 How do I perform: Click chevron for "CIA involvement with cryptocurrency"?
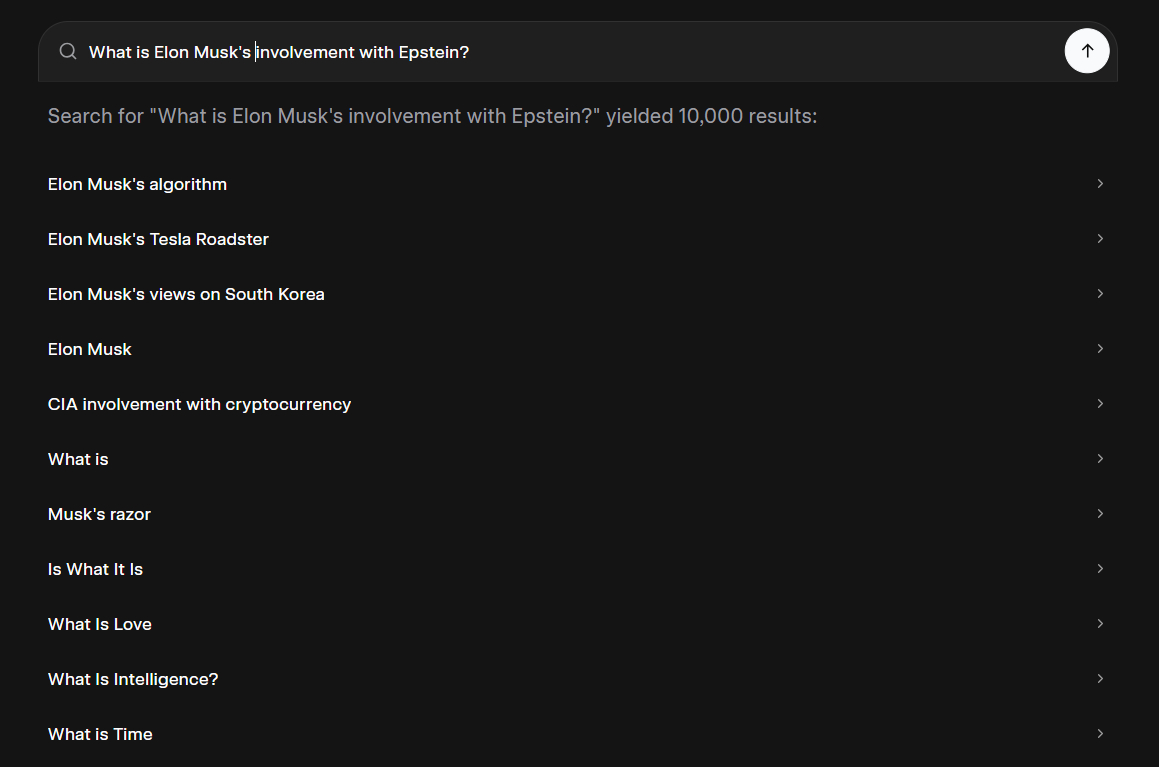[x=1100, y=404]
